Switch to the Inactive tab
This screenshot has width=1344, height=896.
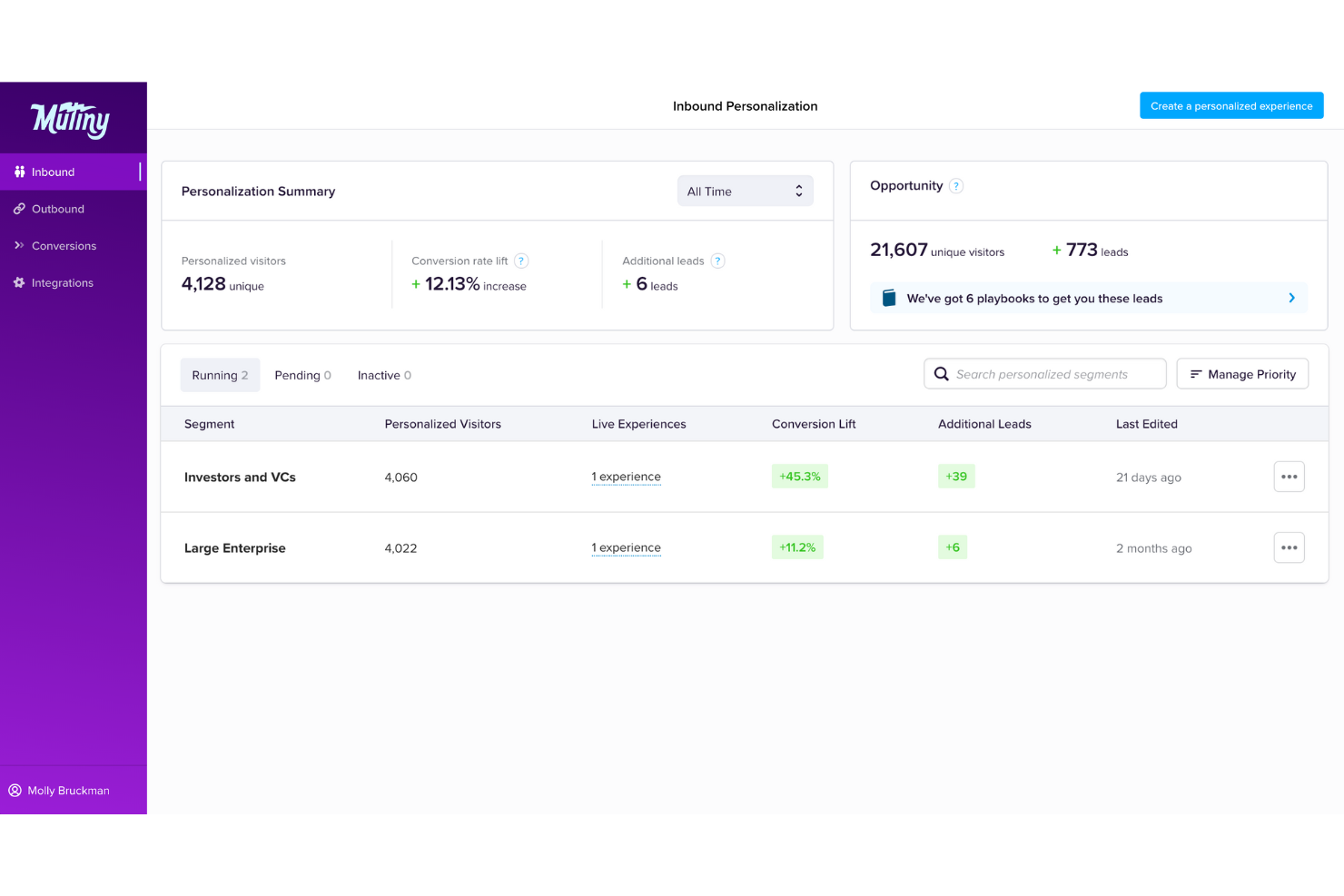pos(384,376)
